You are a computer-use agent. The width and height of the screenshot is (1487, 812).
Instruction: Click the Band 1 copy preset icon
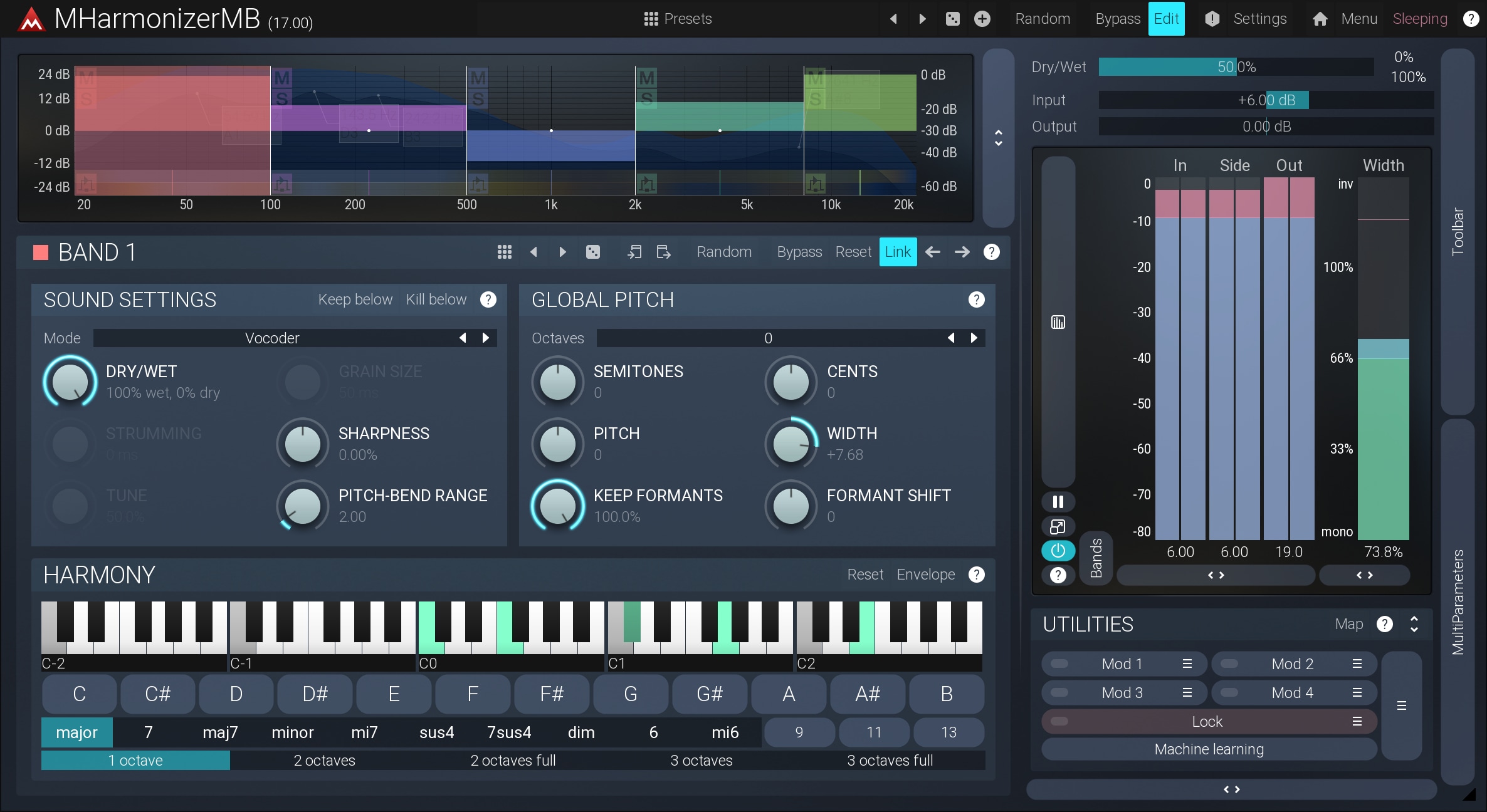(634, 252)
